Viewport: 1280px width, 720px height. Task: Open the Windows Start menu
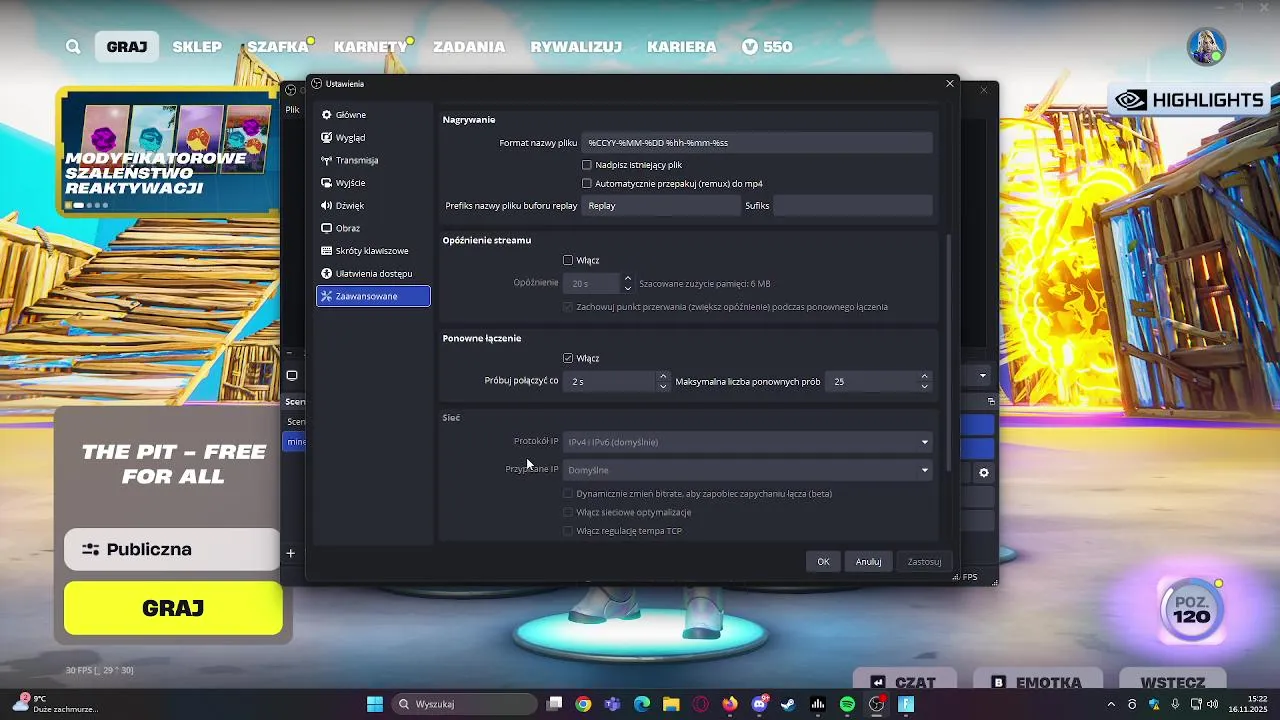click(375, 704)
